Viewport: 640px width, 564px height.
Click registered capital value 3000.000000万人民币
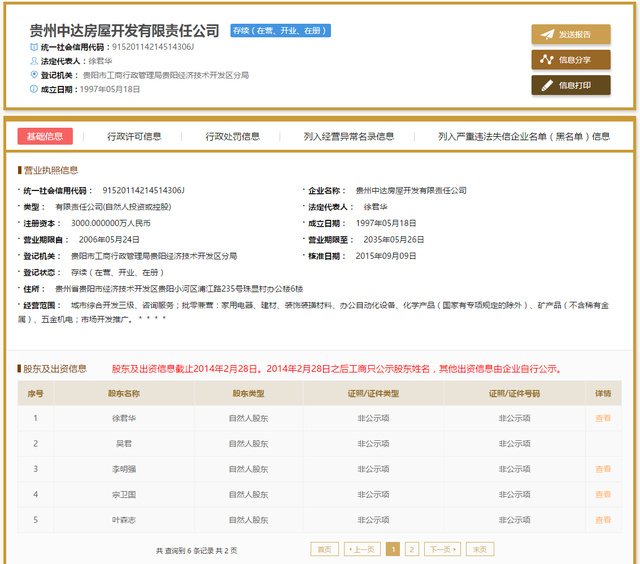pyautogui.click(x=111, y=223)
